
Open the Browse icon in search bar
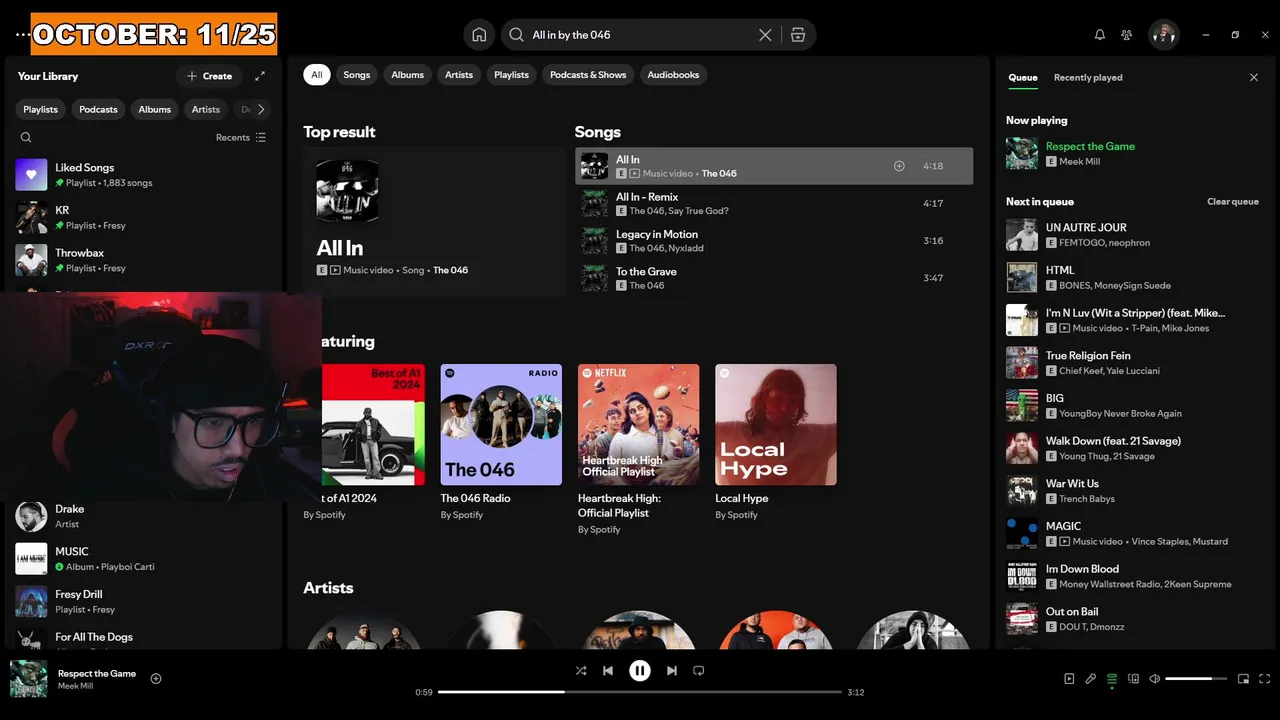coord(798,35)
